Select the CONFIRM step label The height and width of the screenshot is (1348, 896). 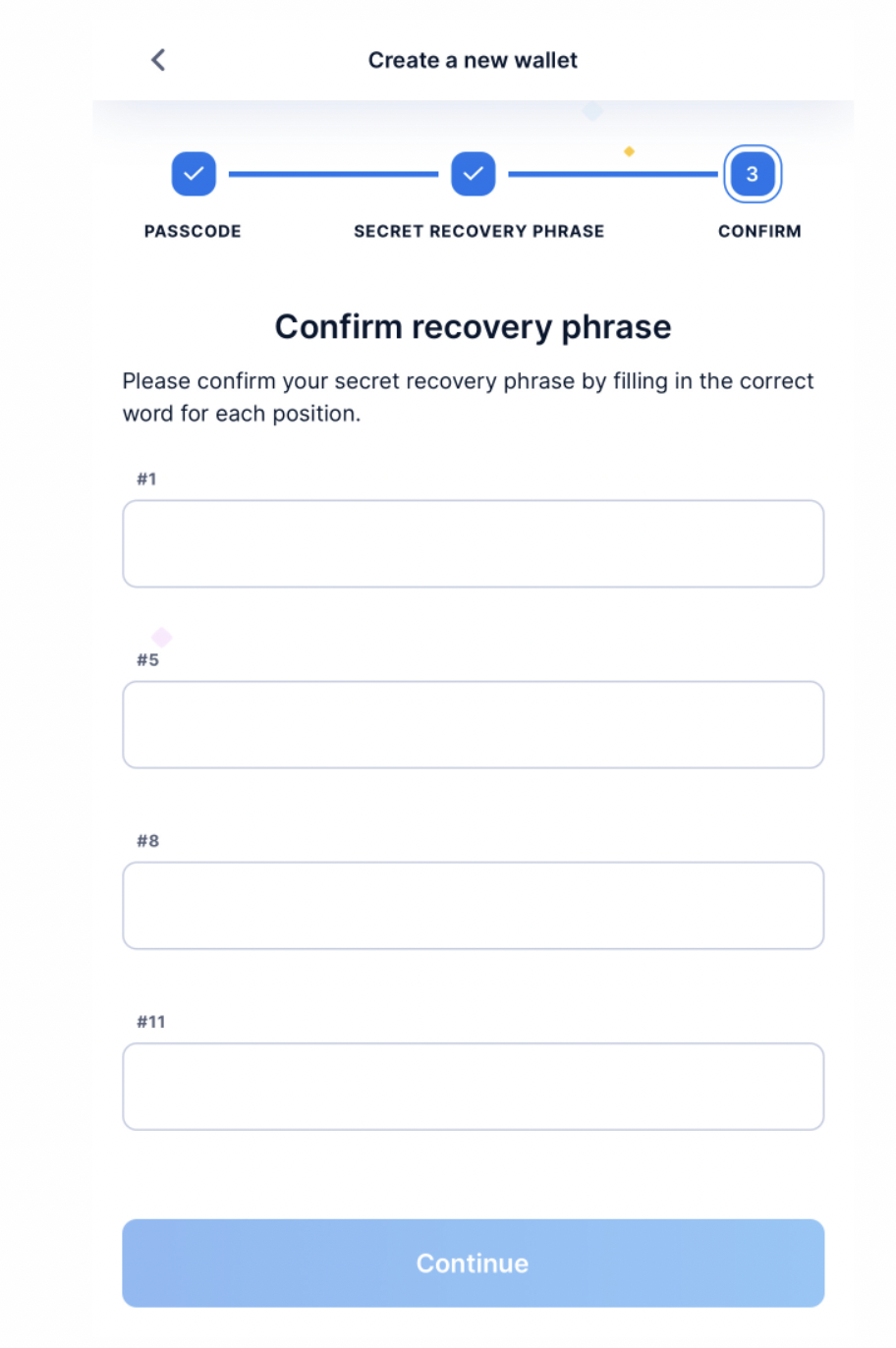pyautogui.click(x=758, y=231)
